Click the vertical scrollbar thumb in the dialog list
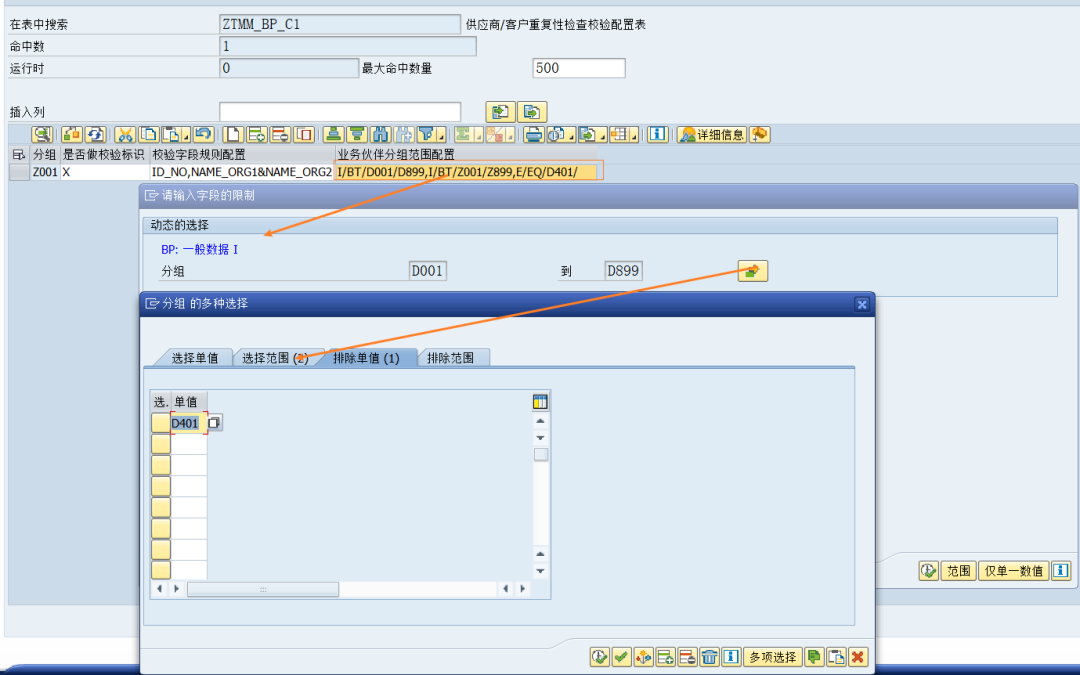This screenshot has width=1080, height=675. [x=541, y=455]
